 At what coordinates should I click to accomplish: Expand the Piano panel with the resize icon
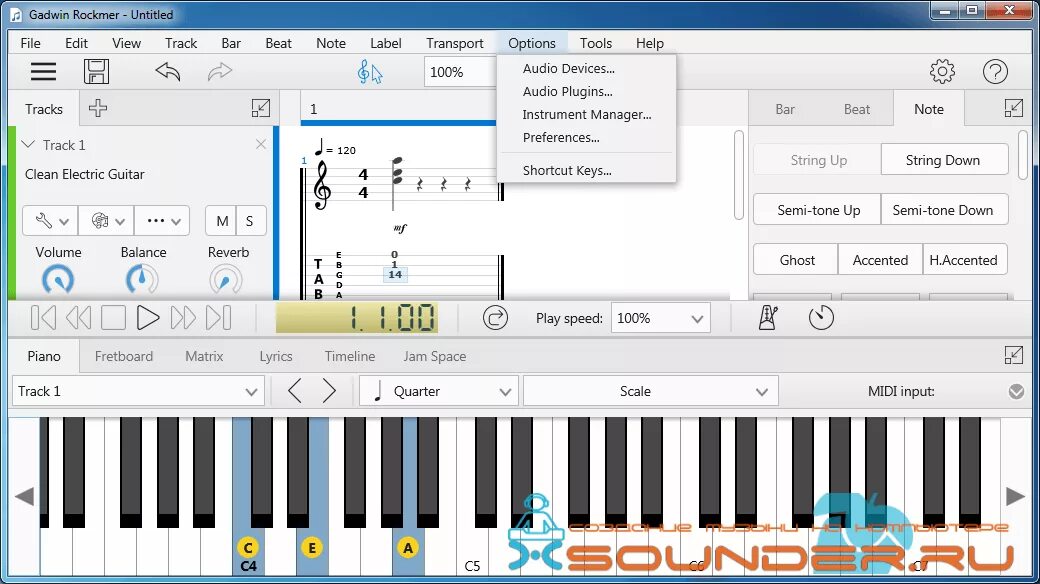pyautogui.click(x=1013, y=355)
